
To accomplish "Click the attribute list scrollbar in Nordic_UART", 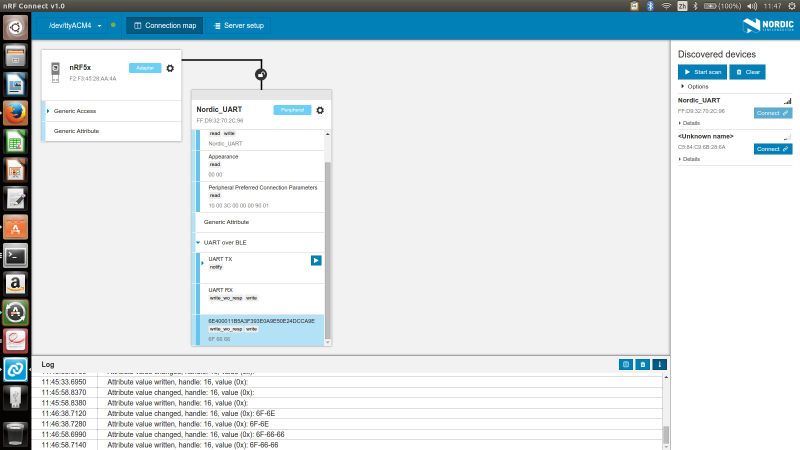I will click(328, 250).
